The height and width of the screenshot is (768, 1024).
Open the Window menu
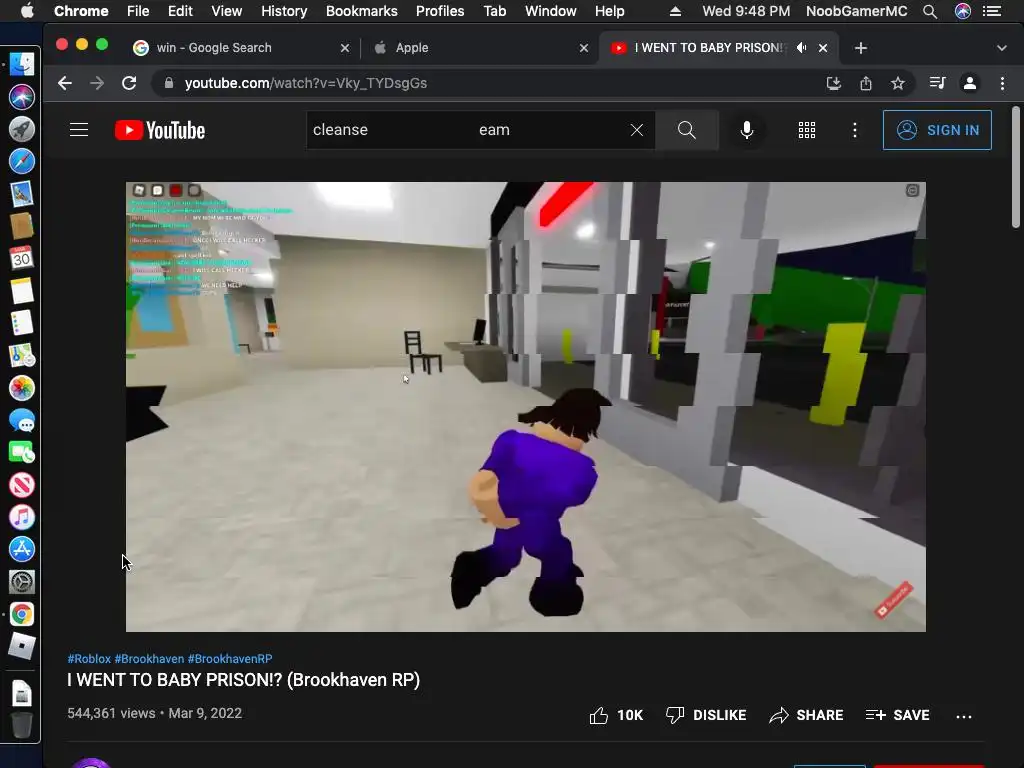click(551, 11)
